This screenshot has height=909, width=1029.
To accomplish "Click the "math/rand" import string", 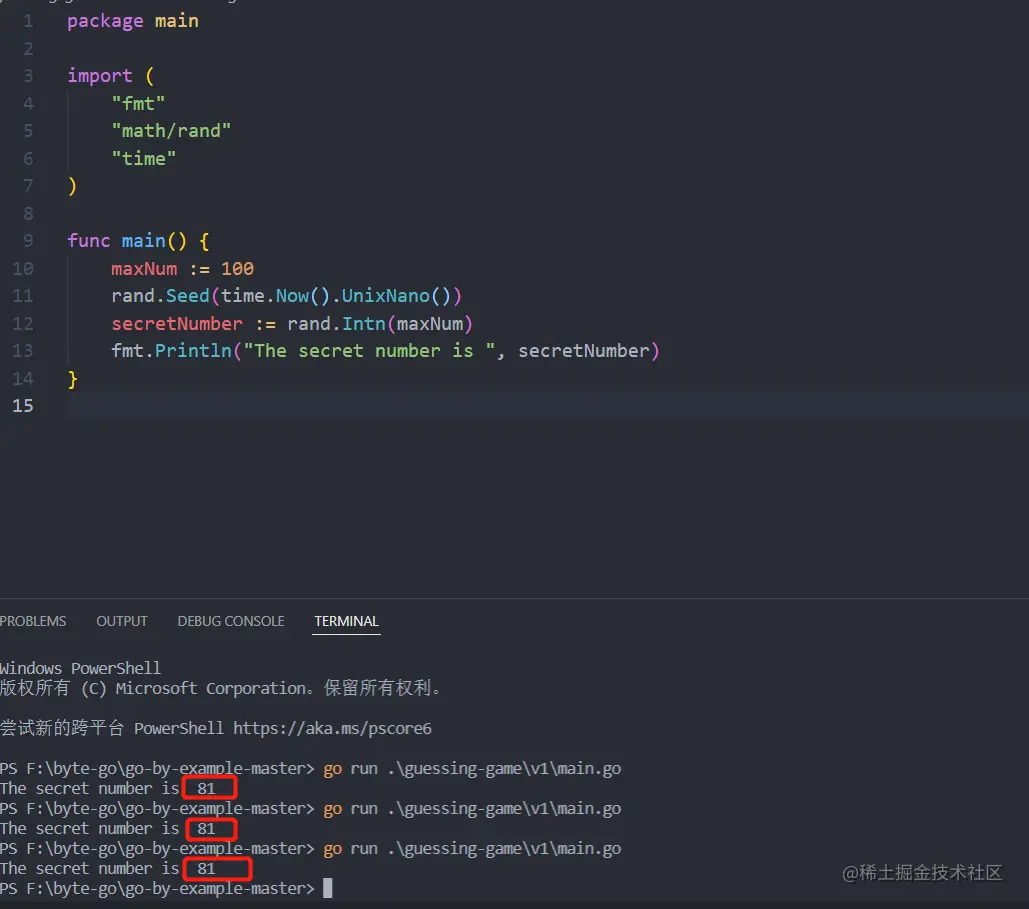I will click(171, 131).
